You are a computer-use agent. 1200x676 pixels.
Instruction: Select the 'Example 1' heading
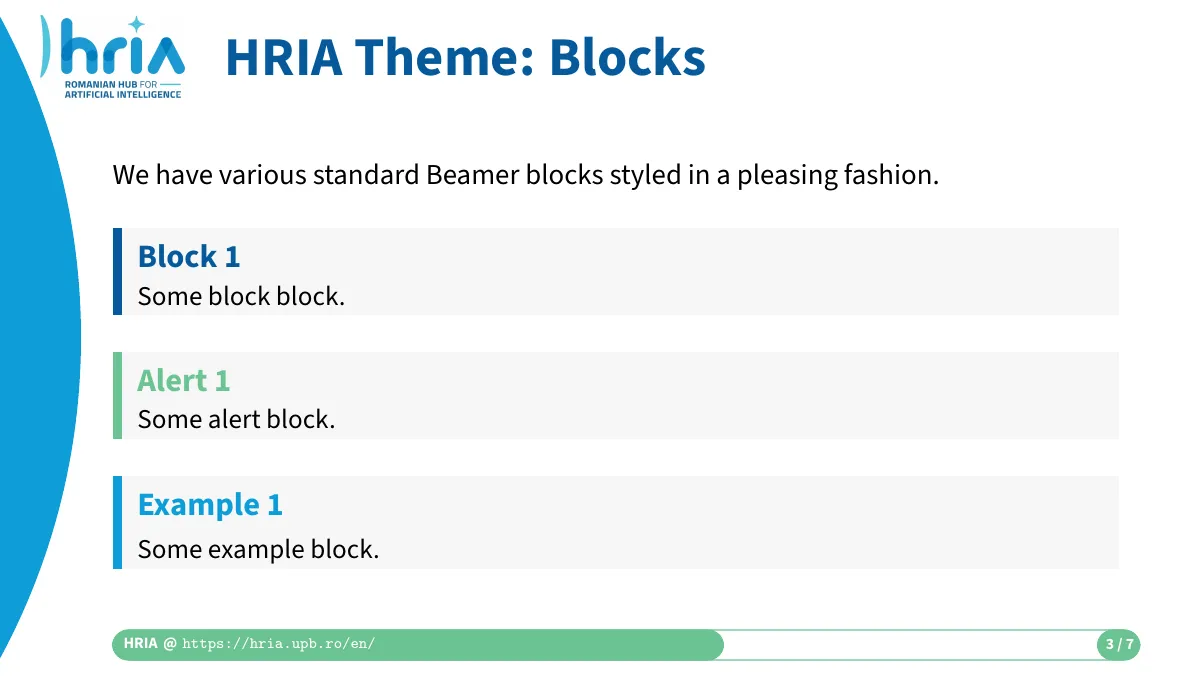210,504
